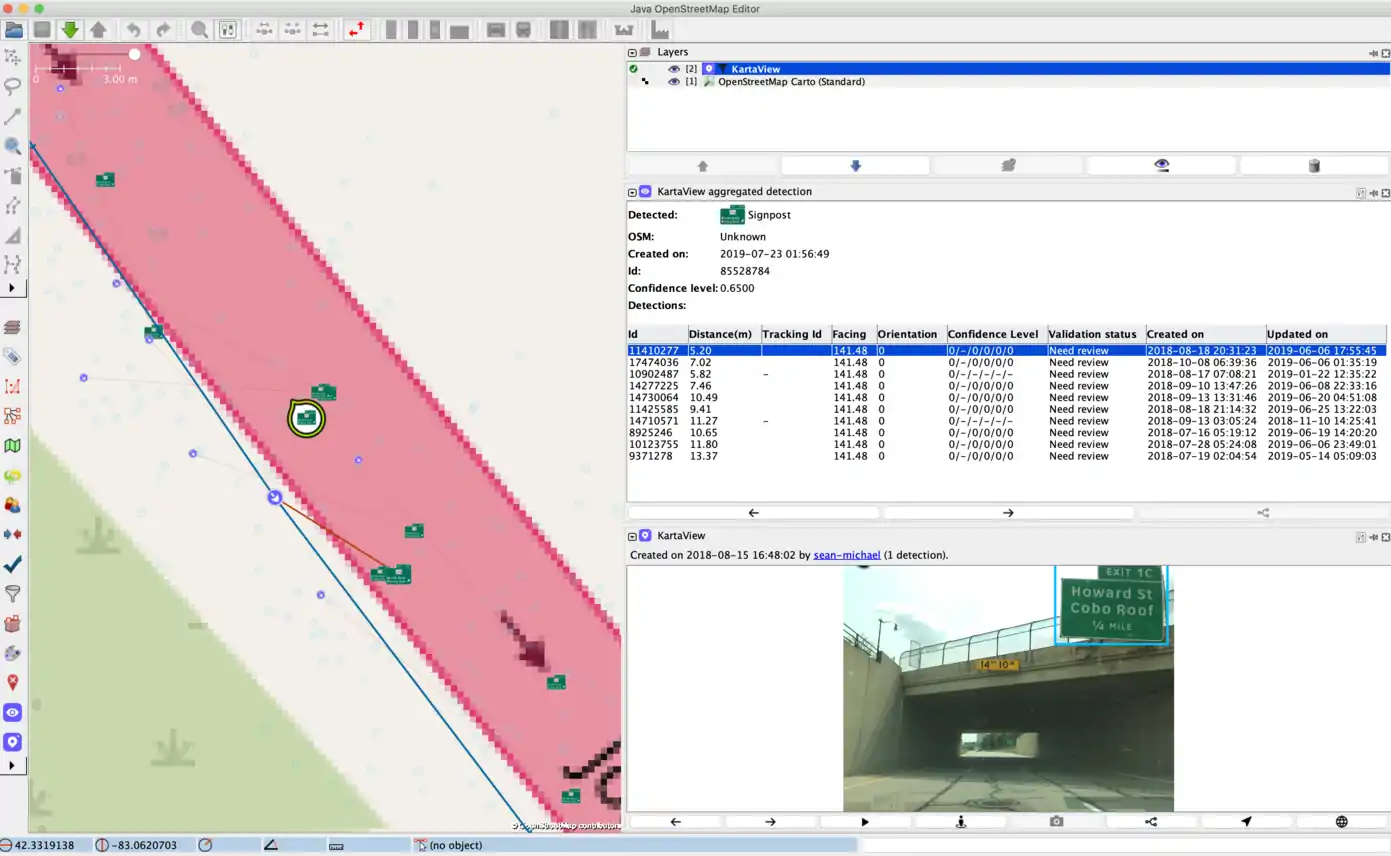1391x856 pixels.
Task: Click the location arrow icon below photo
Action: (x=1246, y=822)
